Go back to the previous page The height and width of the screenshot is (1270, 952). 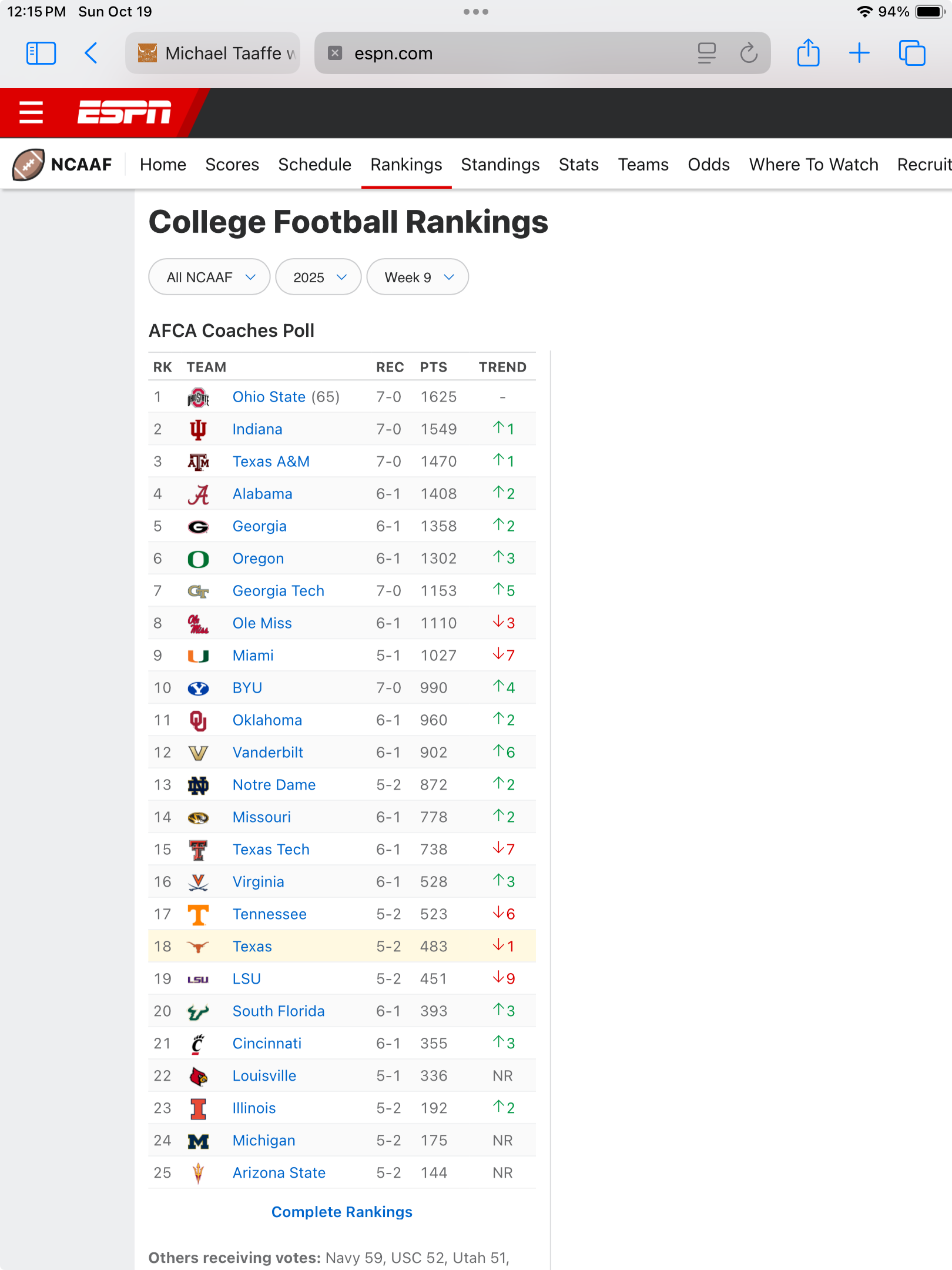91,54
